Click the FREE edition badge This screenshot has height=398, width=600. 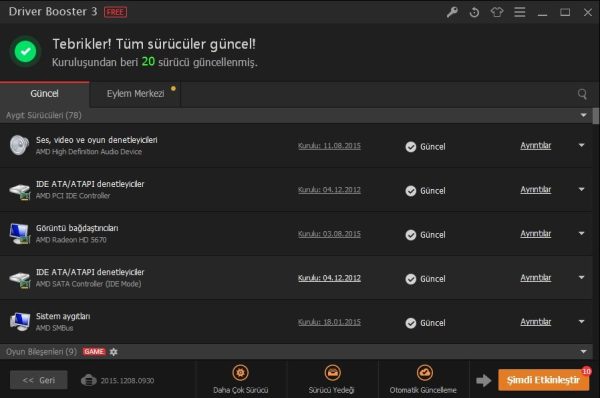click(x=116, y=12)
